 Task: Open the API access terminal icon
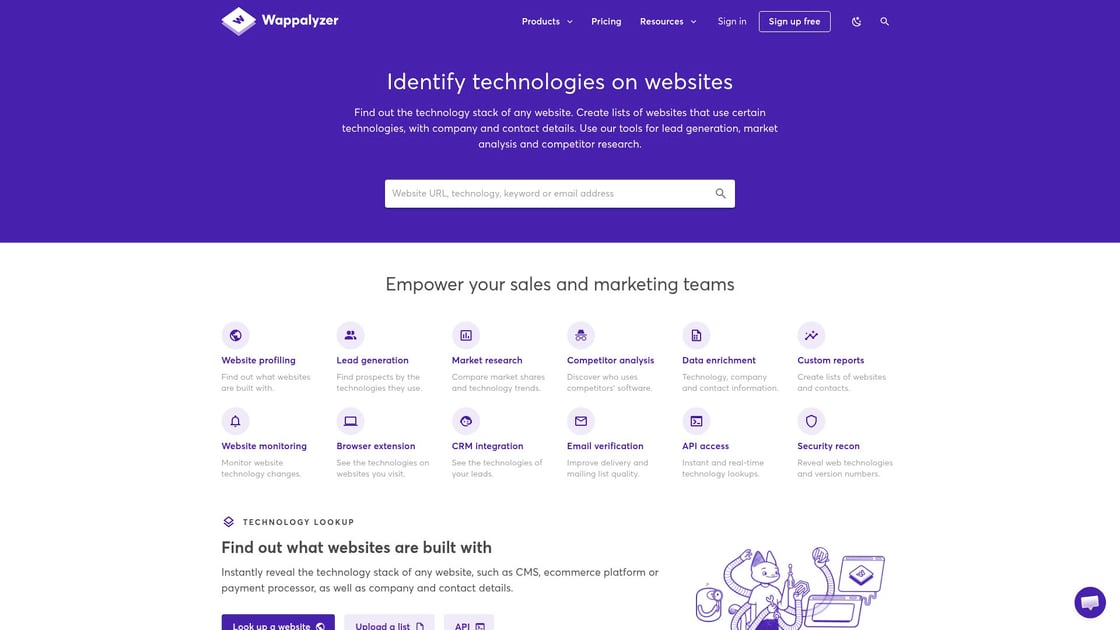tap(696, 421)
